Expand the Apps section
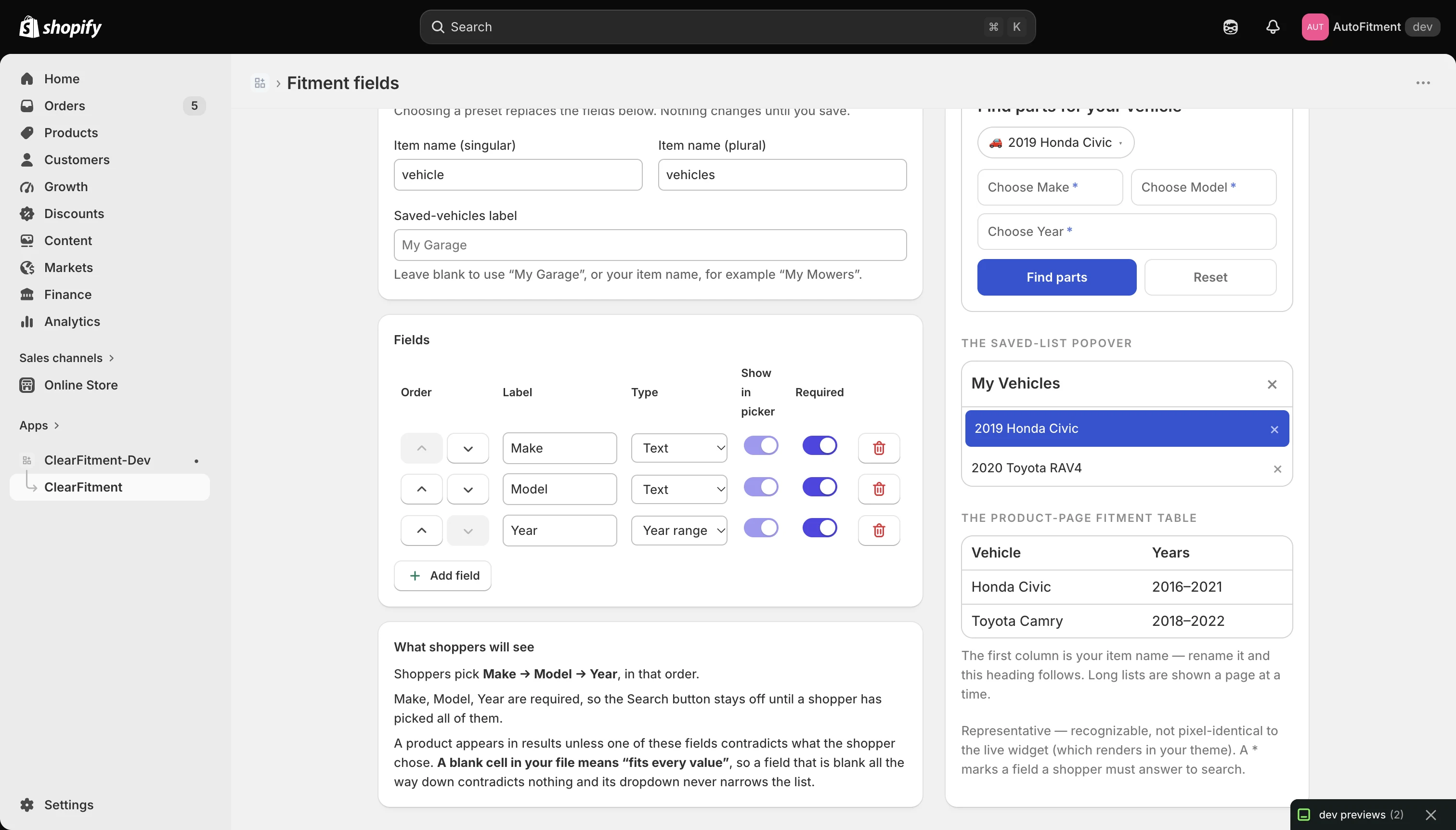 click(39, 425)
